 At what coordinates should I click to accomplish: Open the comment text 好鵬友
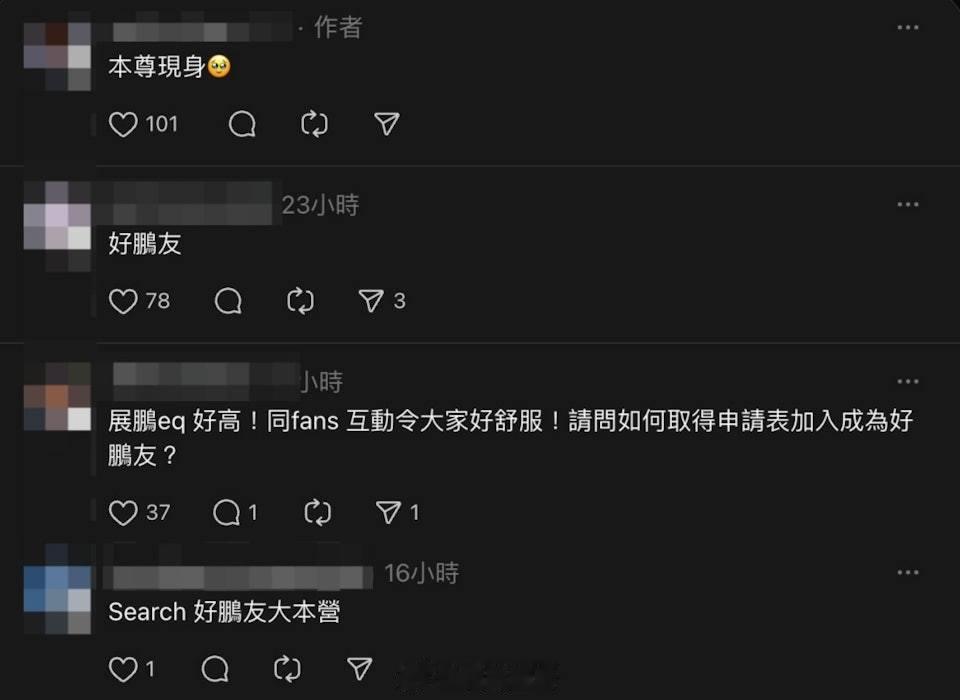tap(144, 244)
